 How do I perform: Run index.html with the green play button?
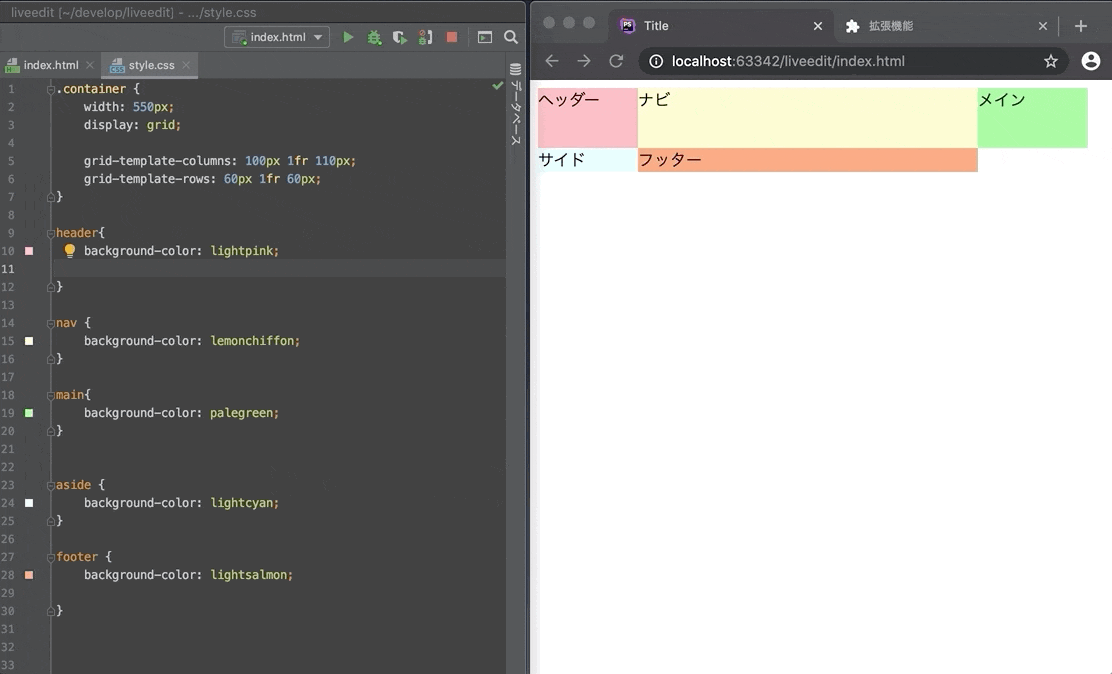pyautogui.click(x=348, y=37)
